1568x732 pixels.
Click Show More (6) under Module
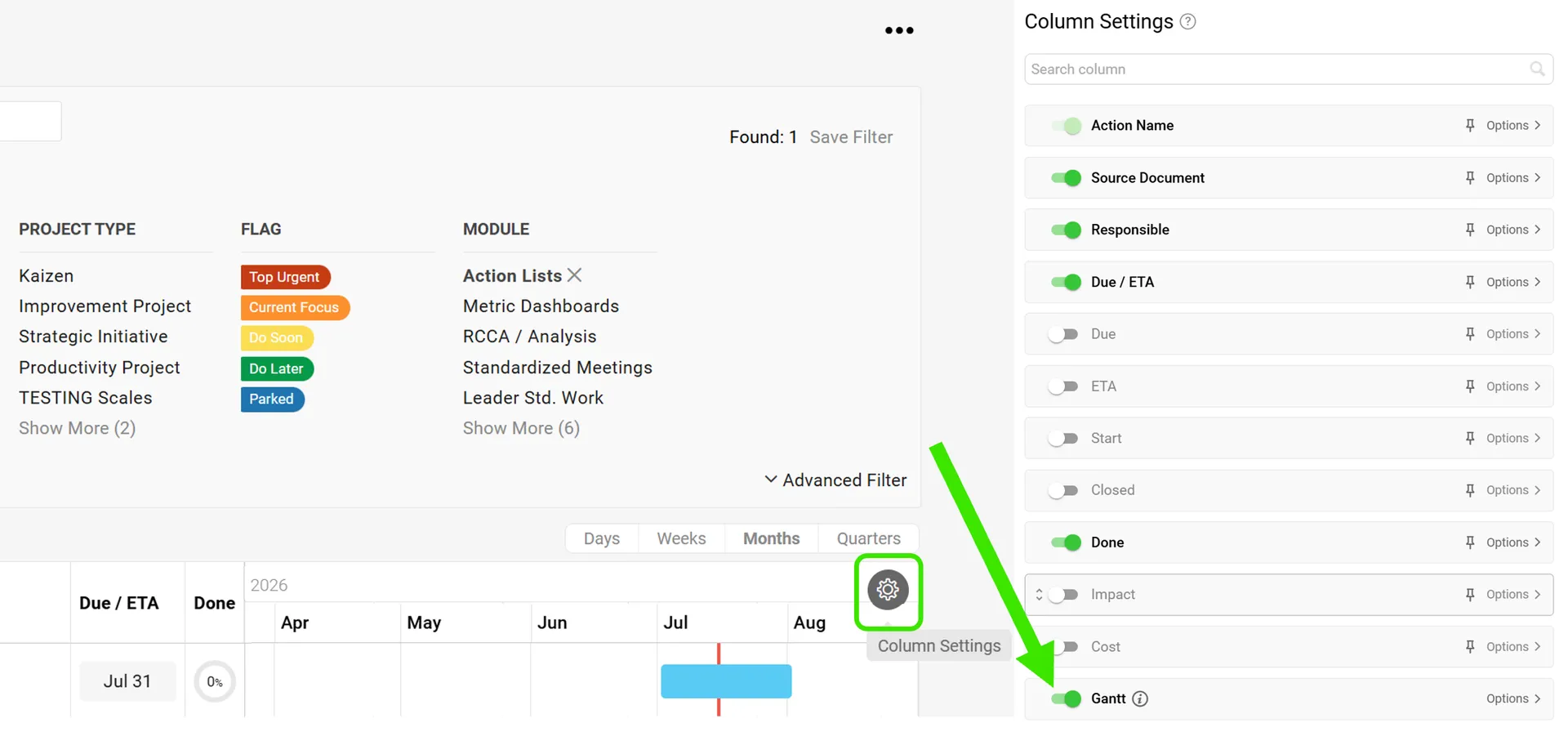521,428
